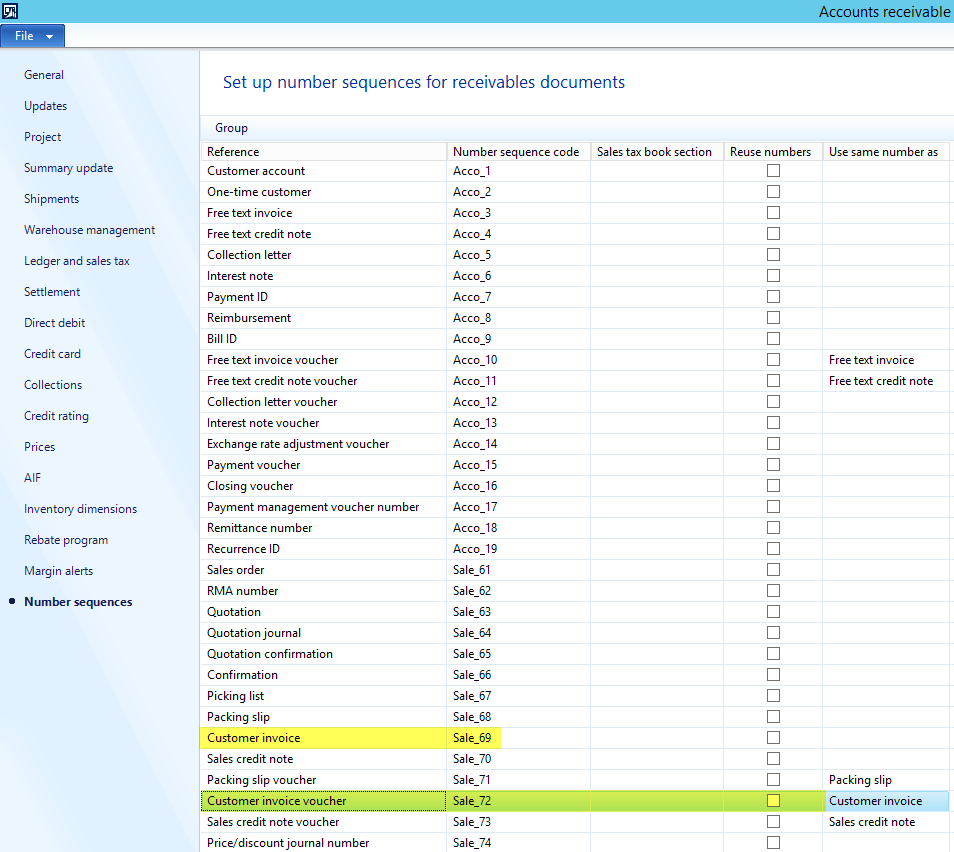Check Reuse numbers for Customer account
The height and width of the screenshot is (852, 954).
click(x=773, y=171)
